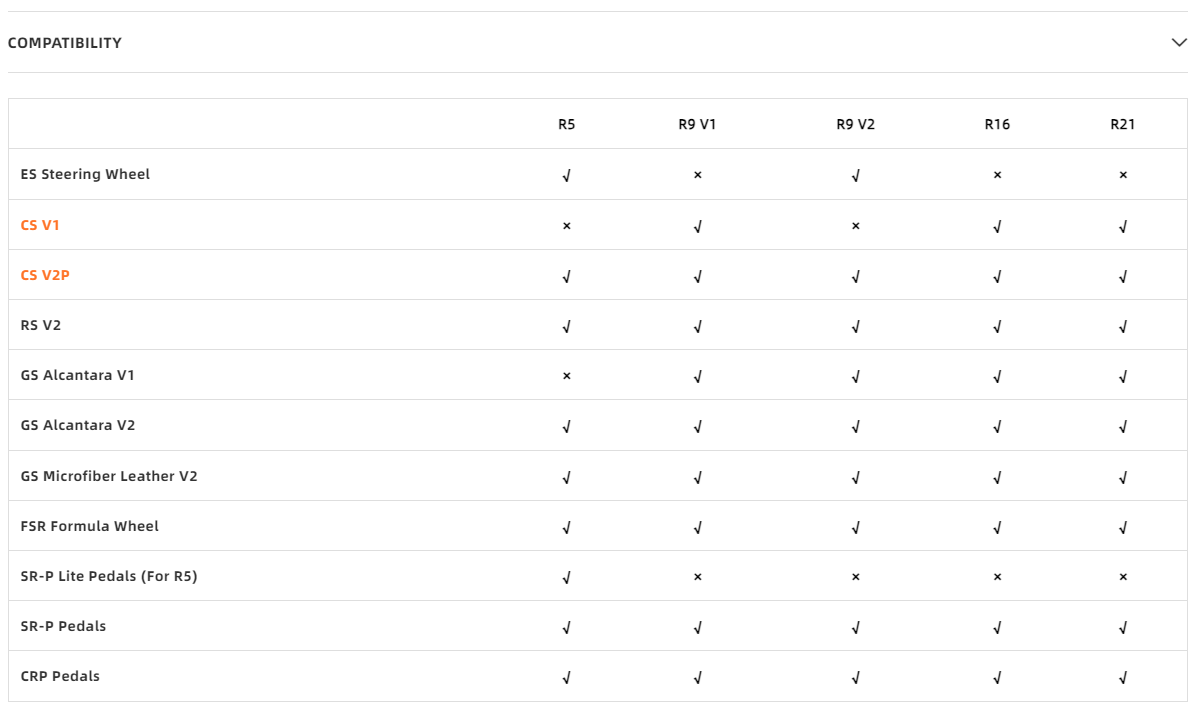Click the R5 column header

tap(567, 125)
